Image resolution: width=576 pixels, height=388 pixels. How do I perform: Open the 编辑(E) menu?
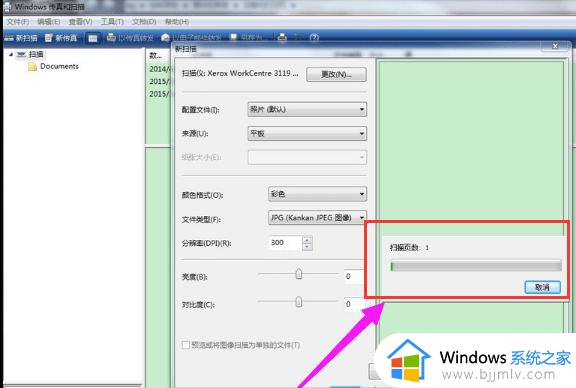[48, 22]
